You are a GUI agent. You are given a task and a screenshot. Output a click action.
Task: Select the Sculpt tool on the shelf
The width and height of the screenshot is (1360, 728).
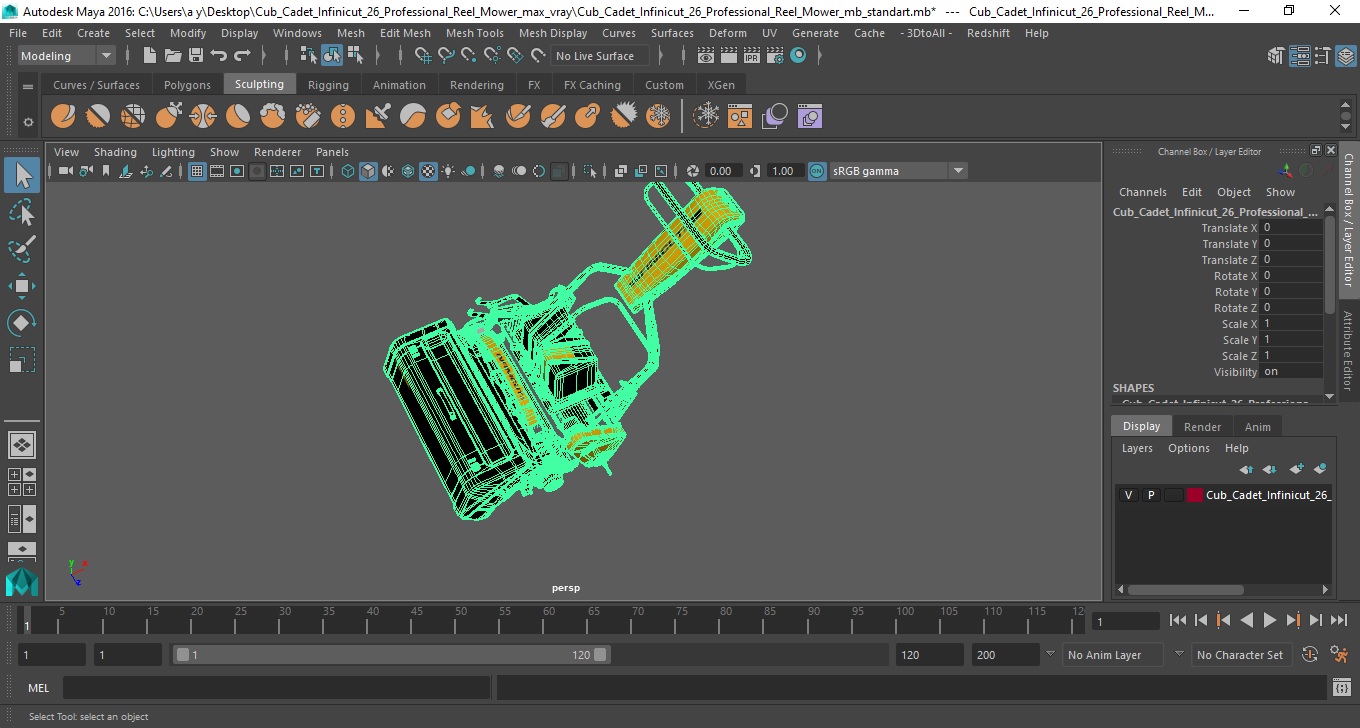tap(63, 117)
